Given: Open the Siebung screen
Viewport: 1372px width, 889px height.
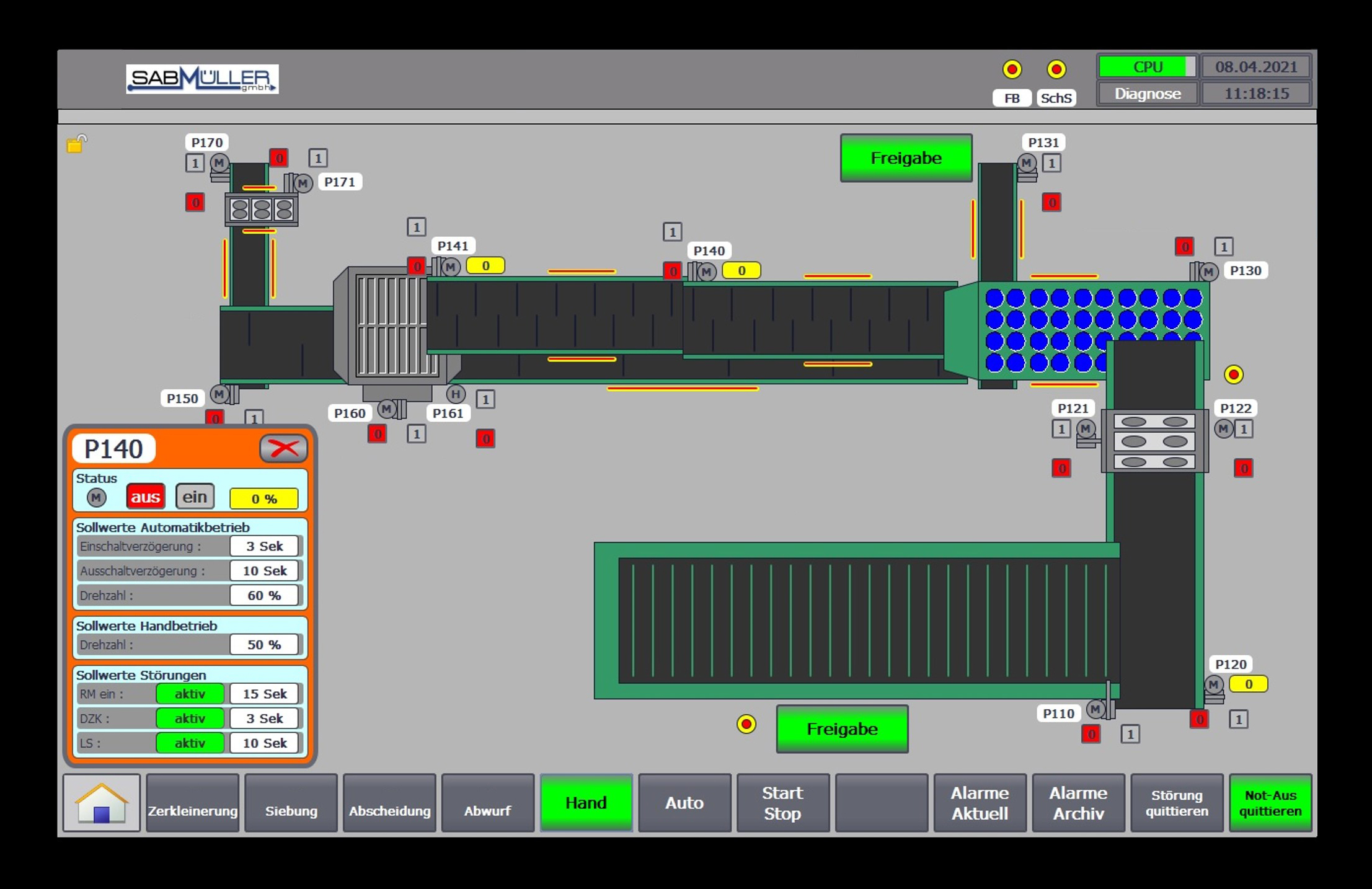Looking at the screenshot, I should (x=291, y=803).
